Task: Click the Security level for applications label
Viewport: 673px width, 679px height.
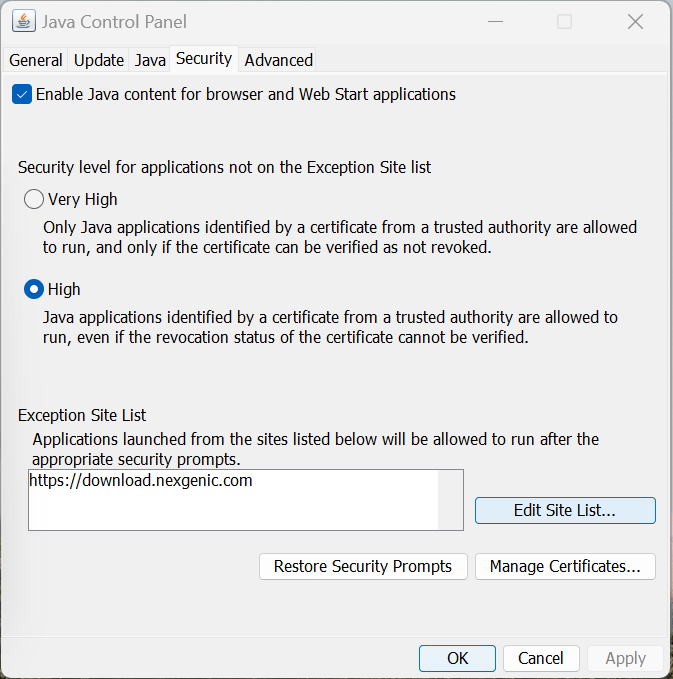Action: coord(224,167)
